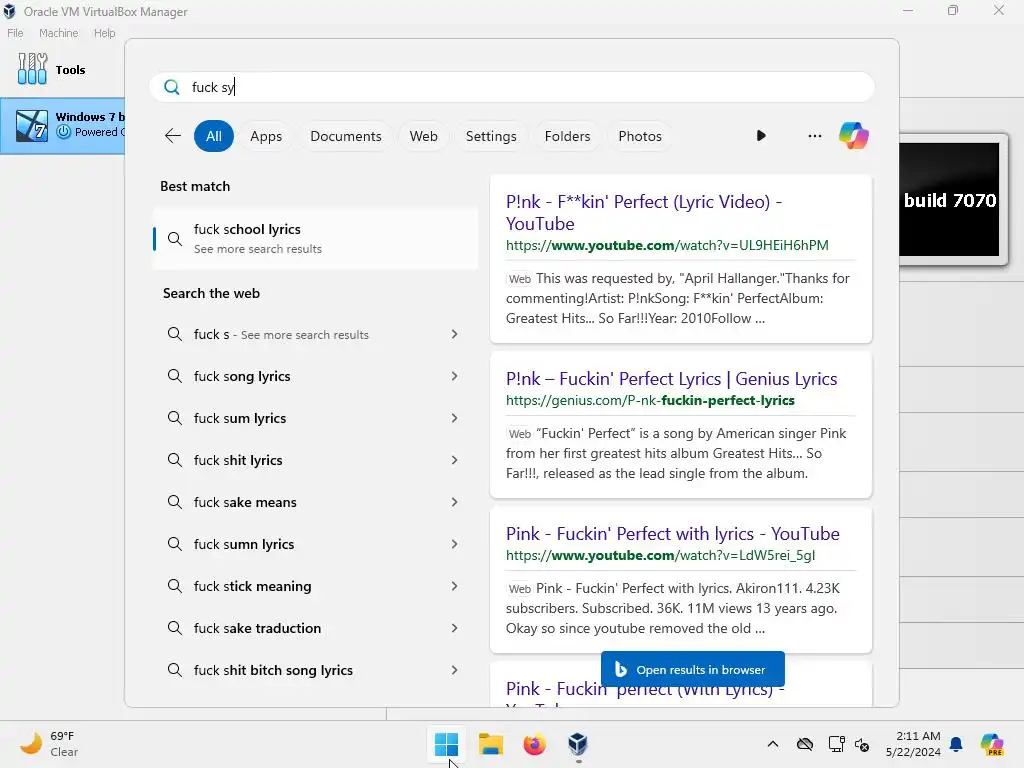
Task: Open Copilot preview in the taskbar corner
Action: [992, 744]
